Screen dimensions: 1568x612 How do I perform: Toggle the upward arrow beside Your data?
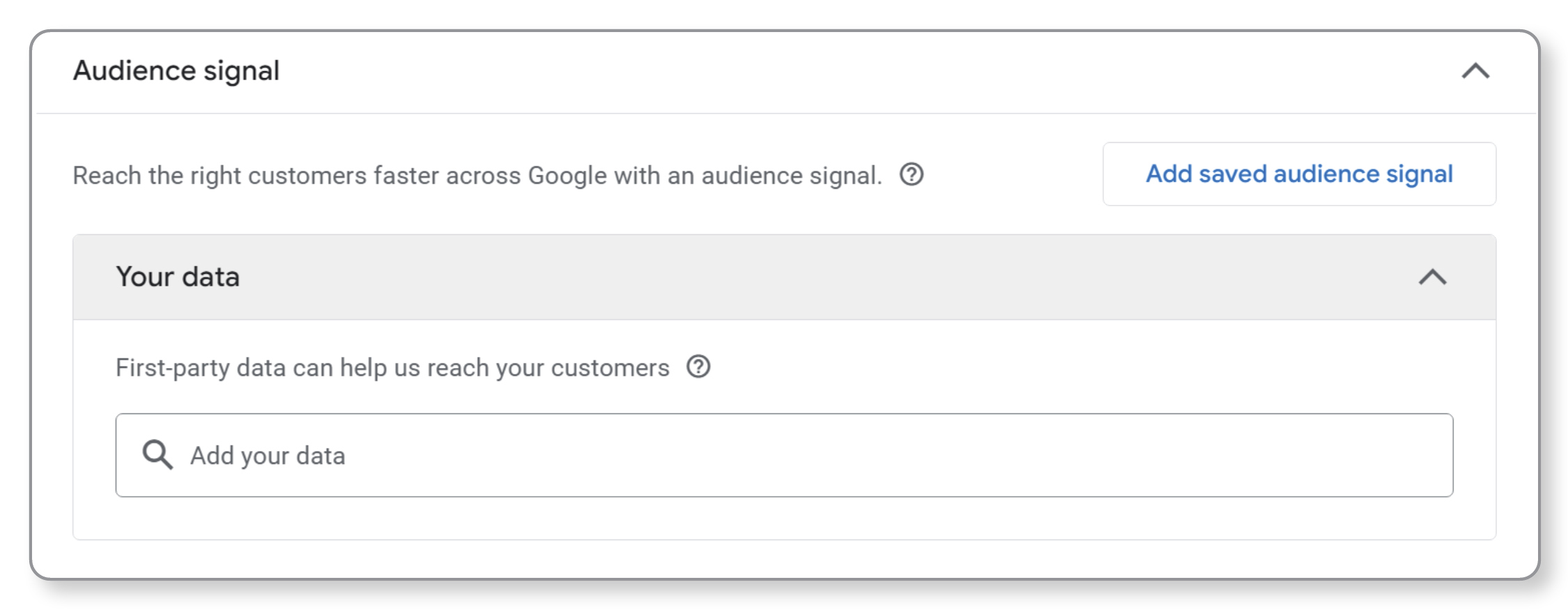[x=1433, y=277]
